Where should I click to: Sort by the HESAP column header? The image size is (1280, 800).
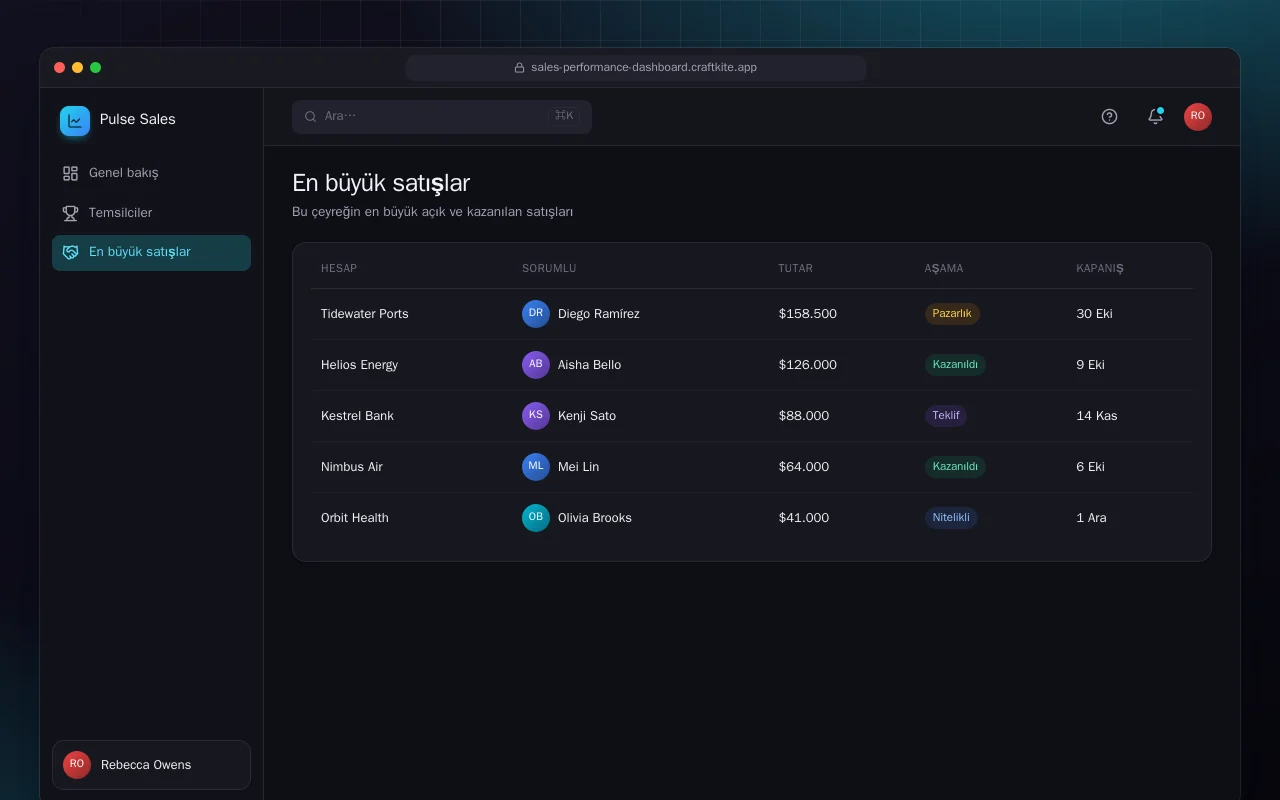tap(339, 268)
